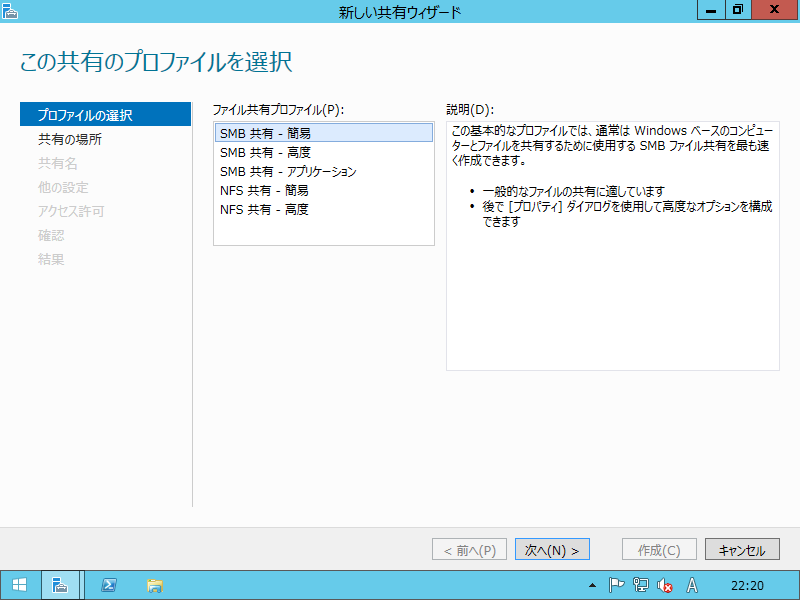The width and height of the screenshot is (800, 600).
Task: Open the network status tray icon
Action: (x=640, y=585)
